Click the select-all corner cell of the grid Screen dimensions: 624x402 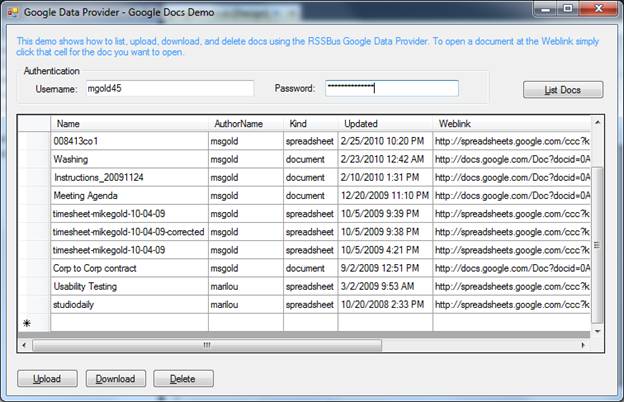pos(34,124)
